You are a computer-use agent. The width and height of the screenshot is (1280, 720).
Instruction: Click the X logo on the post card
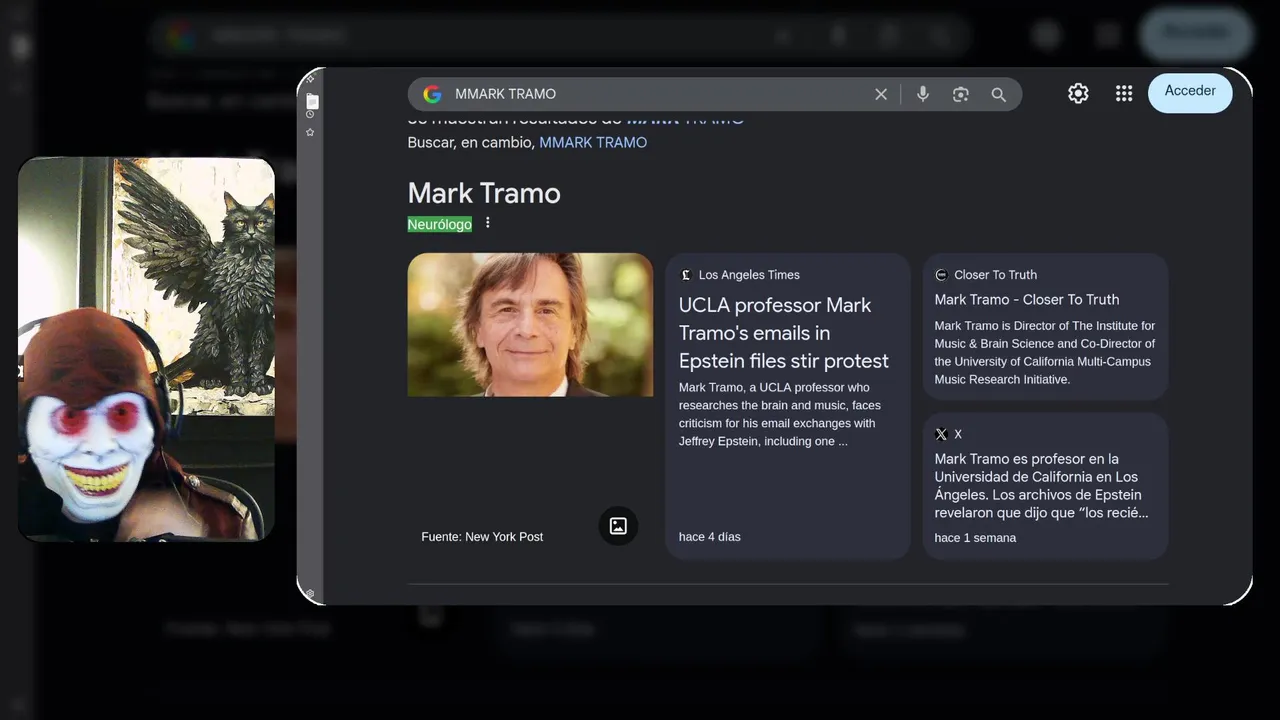[x=941, y=434]
